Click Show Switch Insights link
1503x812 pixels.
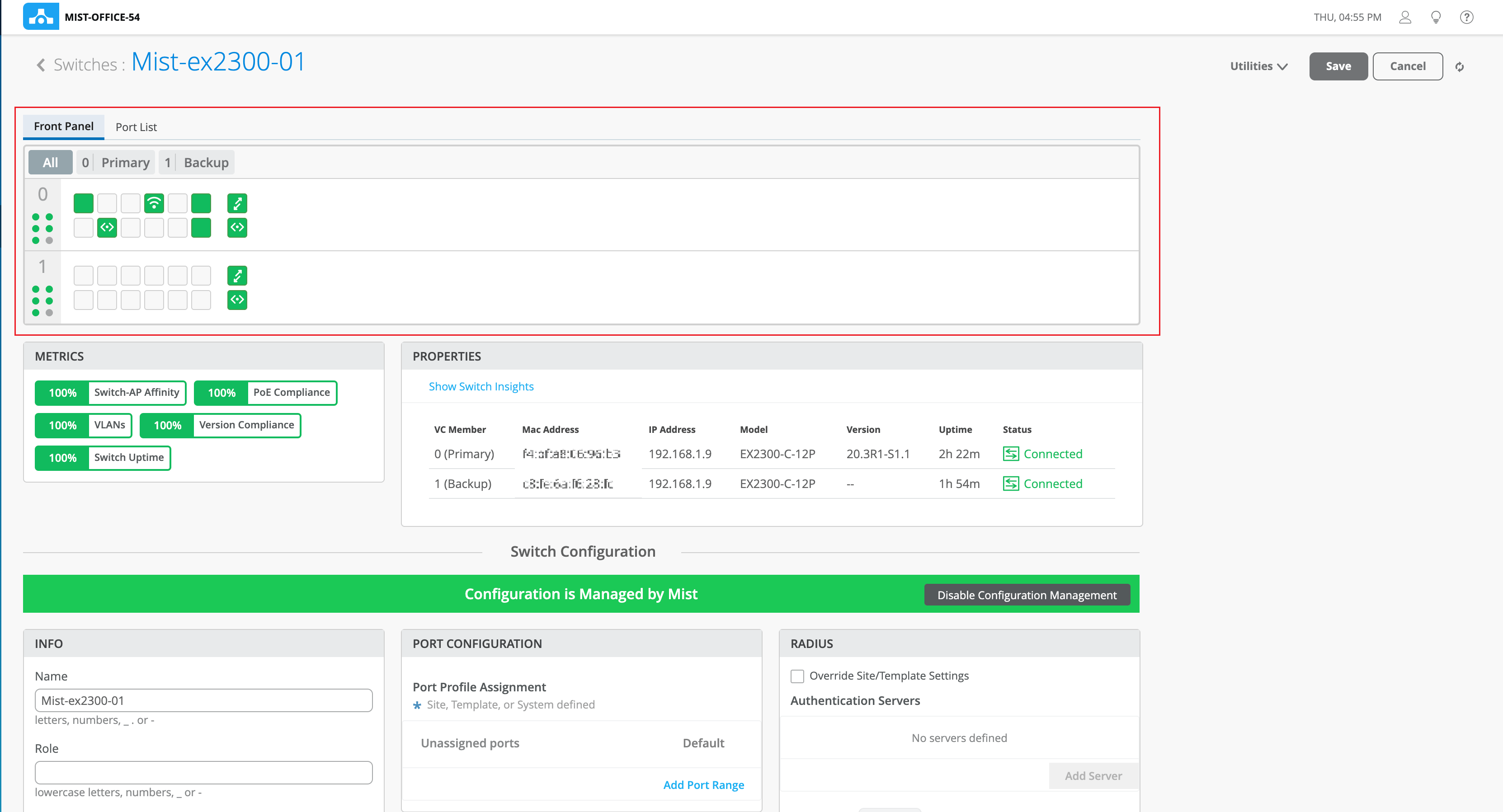point(481,386)
